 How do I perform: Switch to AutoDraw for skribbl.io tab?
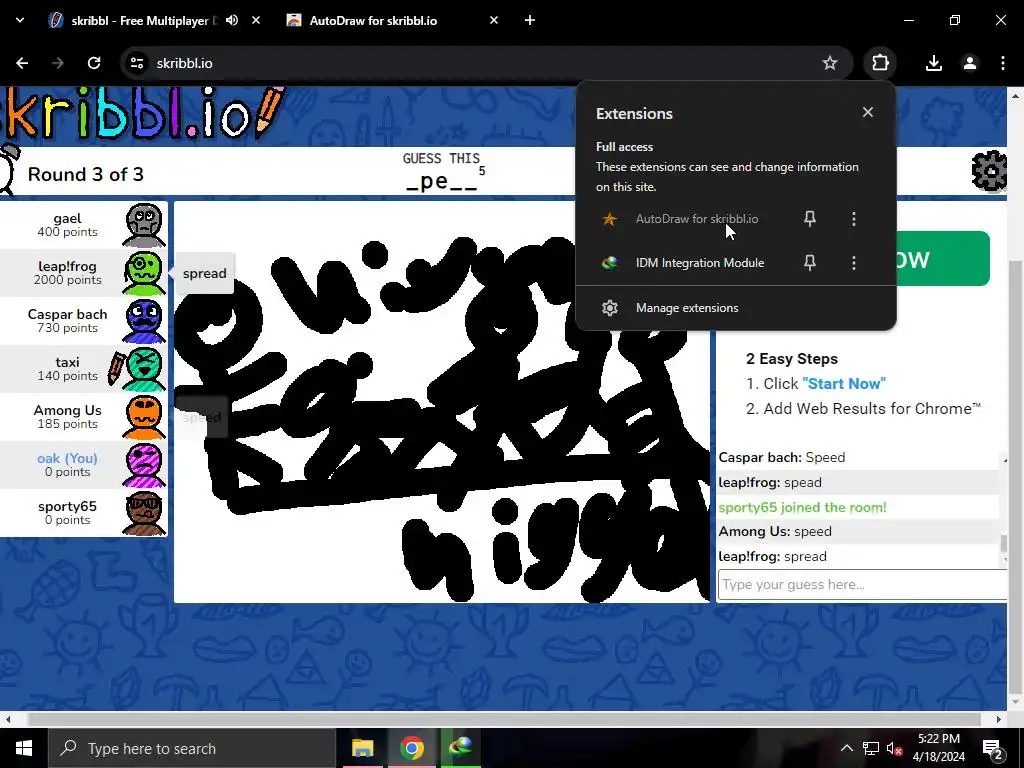373,20
